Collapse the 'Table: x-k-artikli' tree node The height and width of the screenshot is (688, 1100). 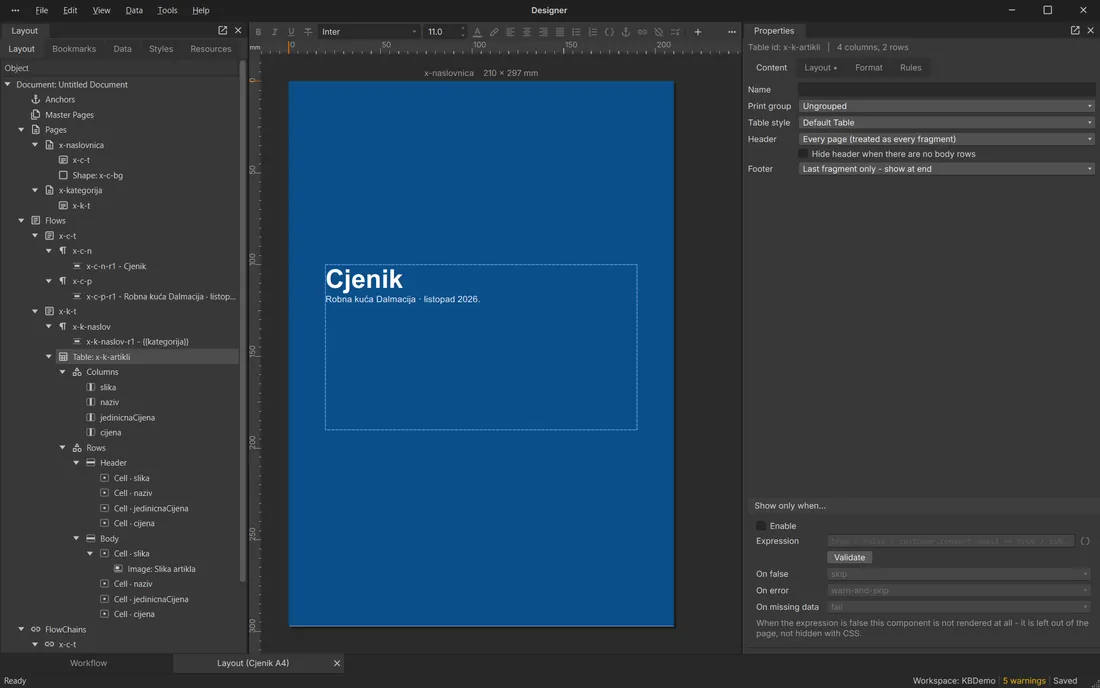point(49,356)
